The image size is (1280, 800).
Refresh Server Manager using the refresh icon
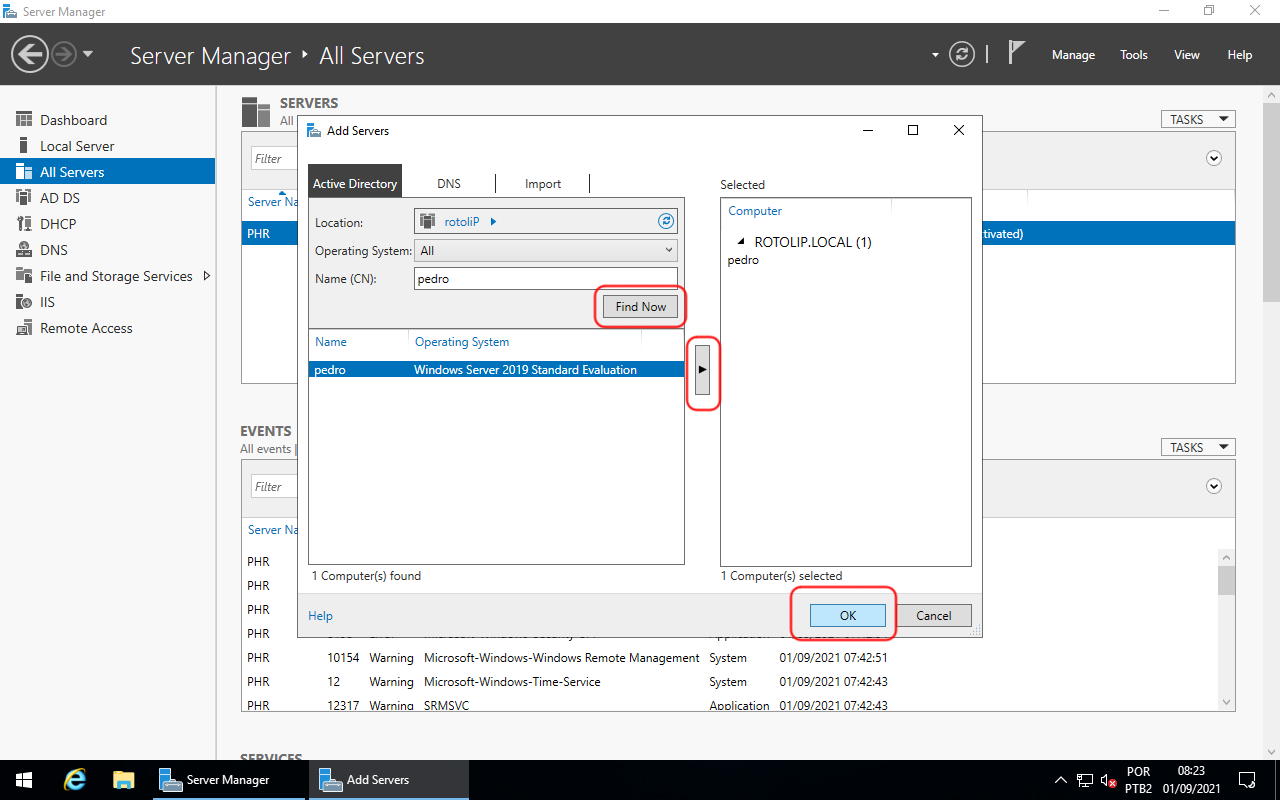click(961, 54)
